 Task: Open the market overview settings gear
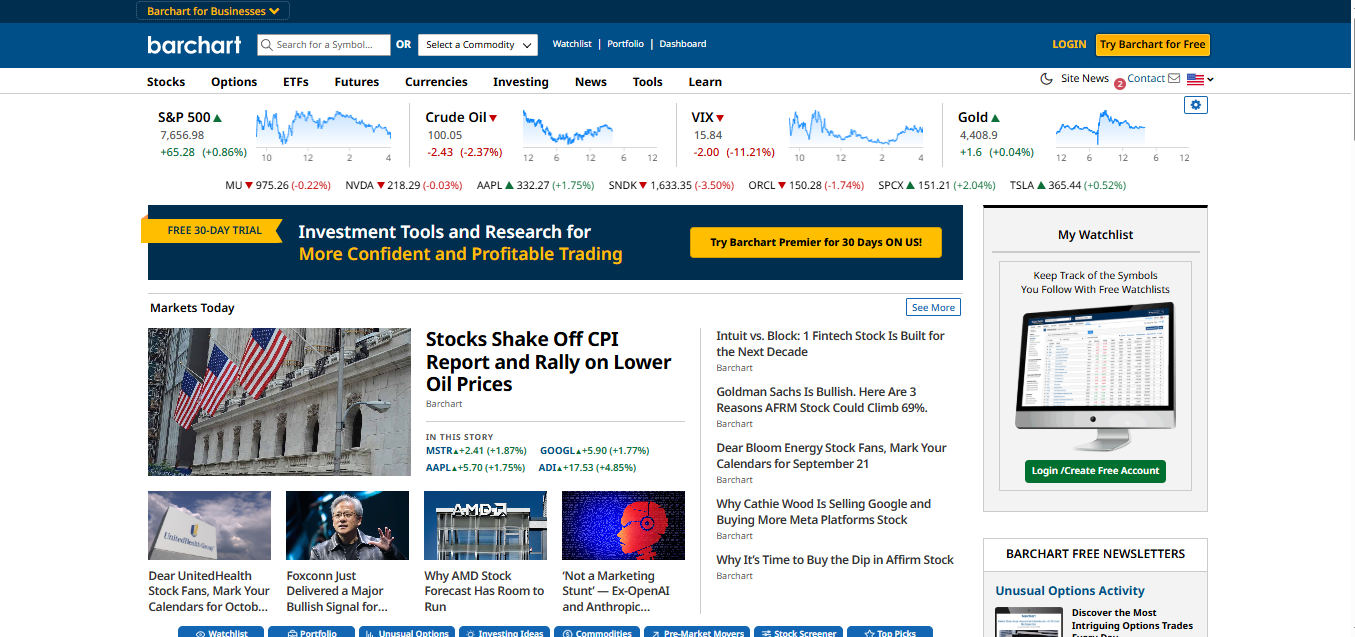tap(1196, 105)
